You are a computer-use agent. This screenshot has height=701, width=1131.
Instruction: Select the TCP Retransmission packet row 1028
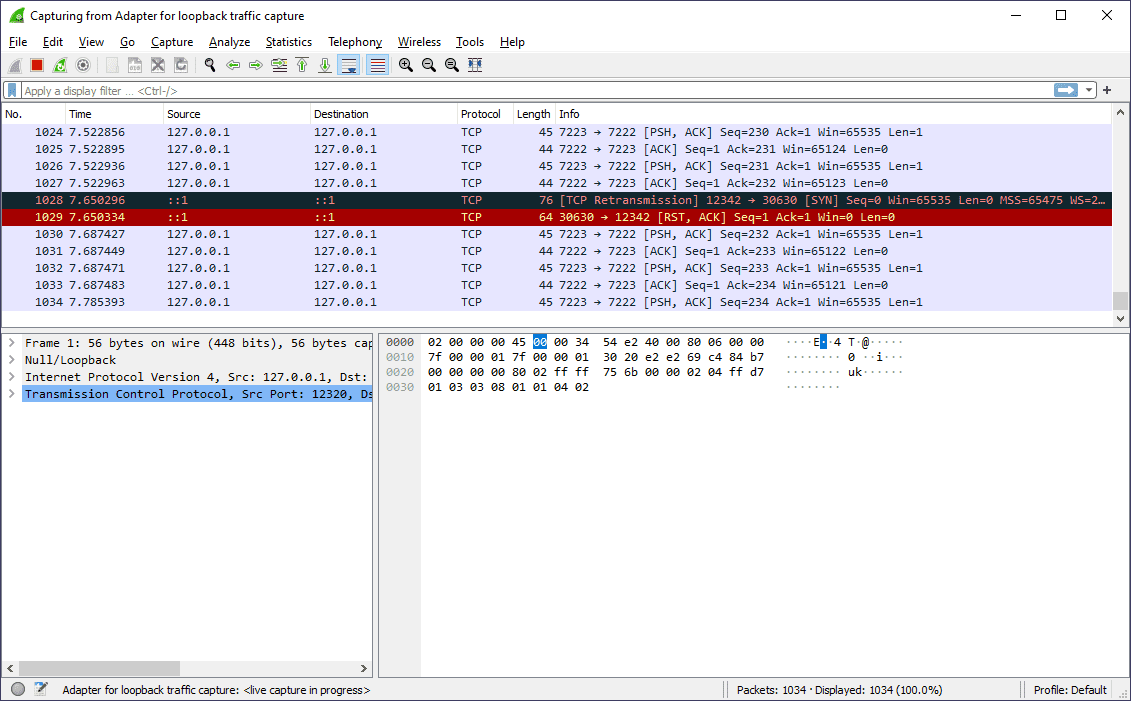400,199
